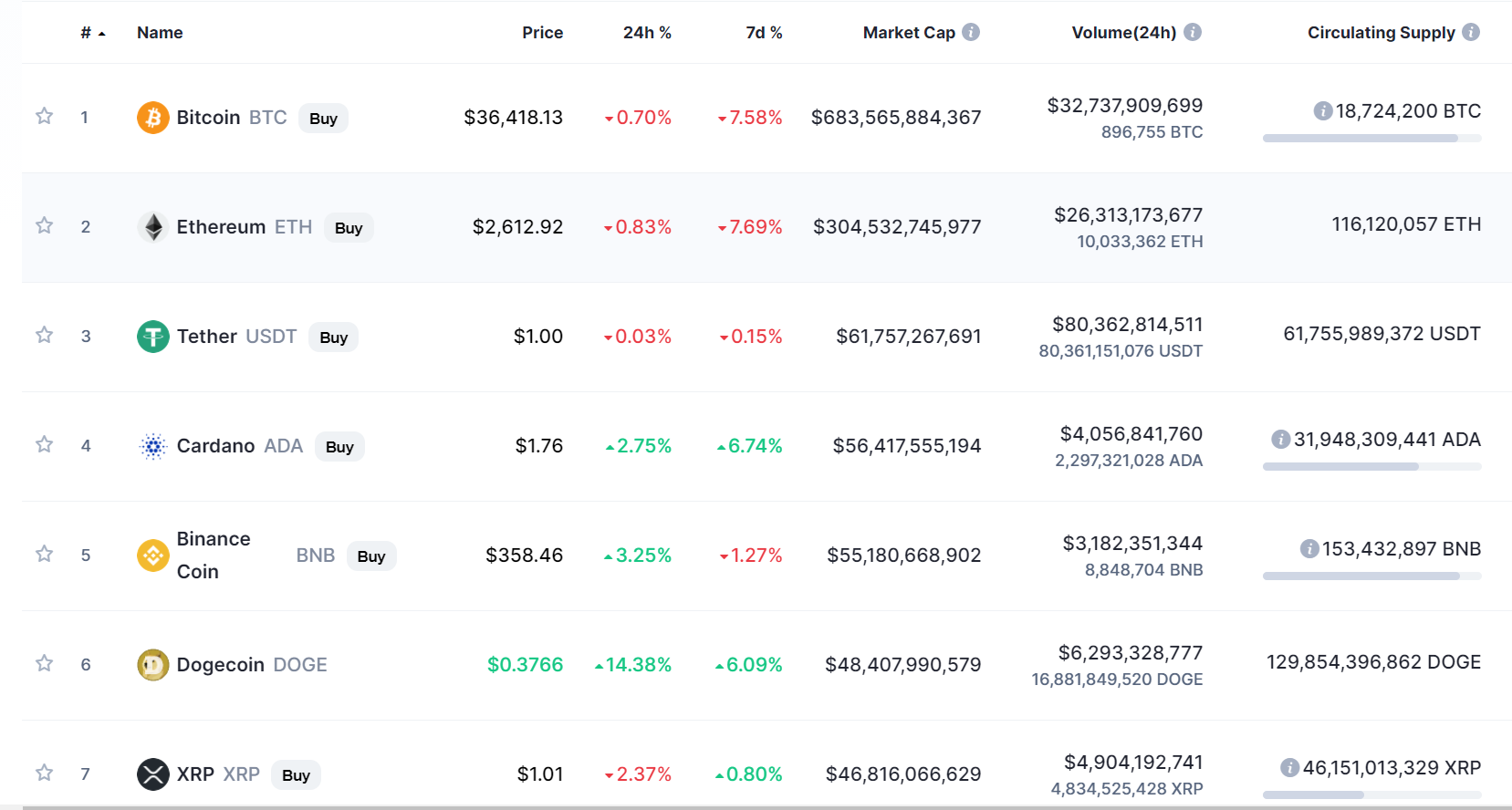
Task: Open the Binance Coin name link
Action: pyautogui.click(x=213, y=555)
